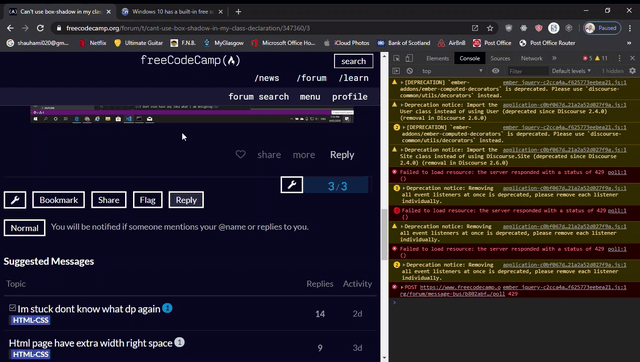Click the red shield extension icon

539,28
